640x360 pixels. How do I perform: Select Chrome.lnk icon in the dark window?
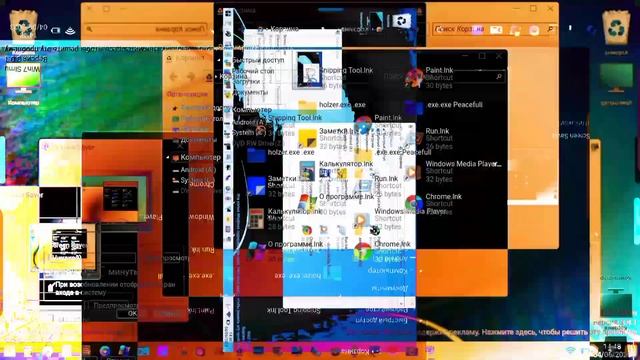pos(414,203)
